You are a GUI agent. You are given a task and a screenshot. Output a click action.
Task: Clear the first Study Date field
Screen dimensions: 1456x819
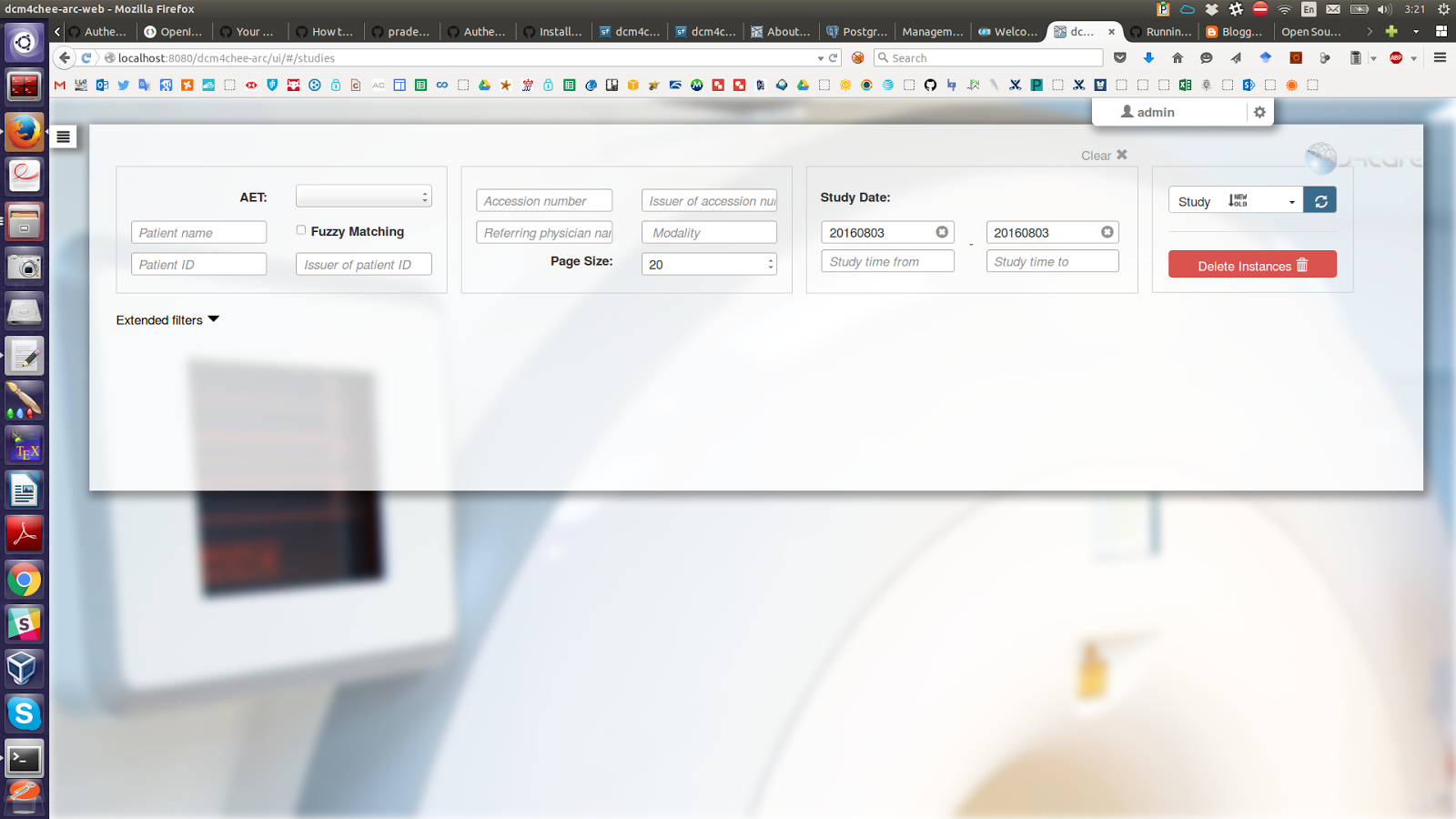click(x=942, y=232)
